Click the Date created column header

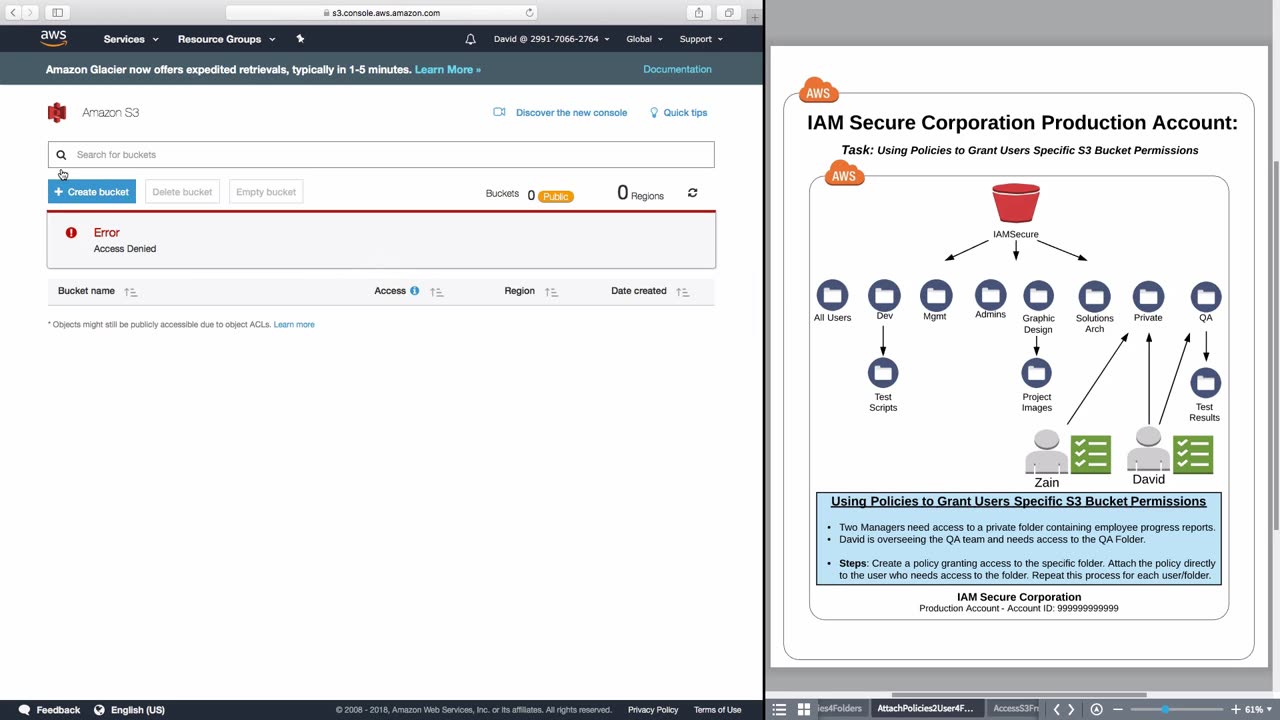(638, 291)
